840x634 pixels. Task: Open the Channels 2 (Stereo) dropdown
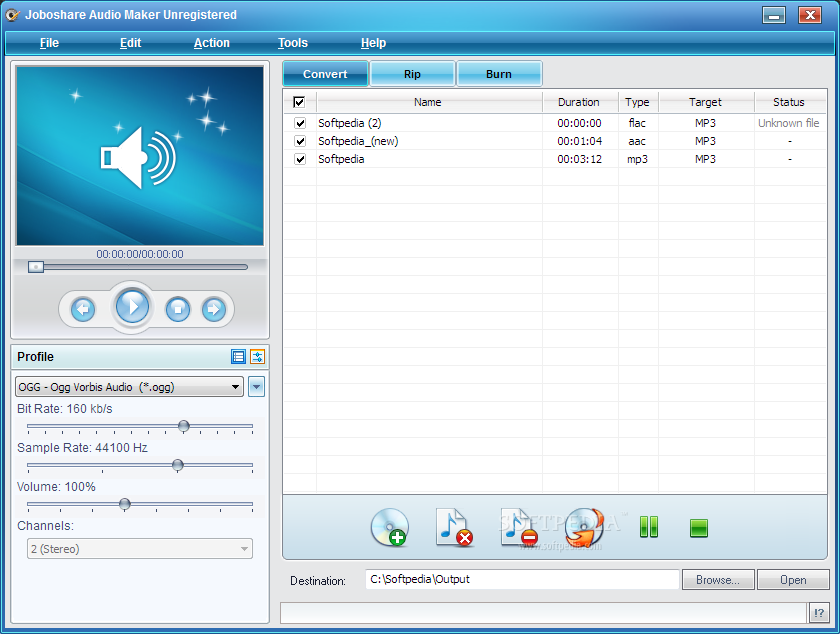140,549
